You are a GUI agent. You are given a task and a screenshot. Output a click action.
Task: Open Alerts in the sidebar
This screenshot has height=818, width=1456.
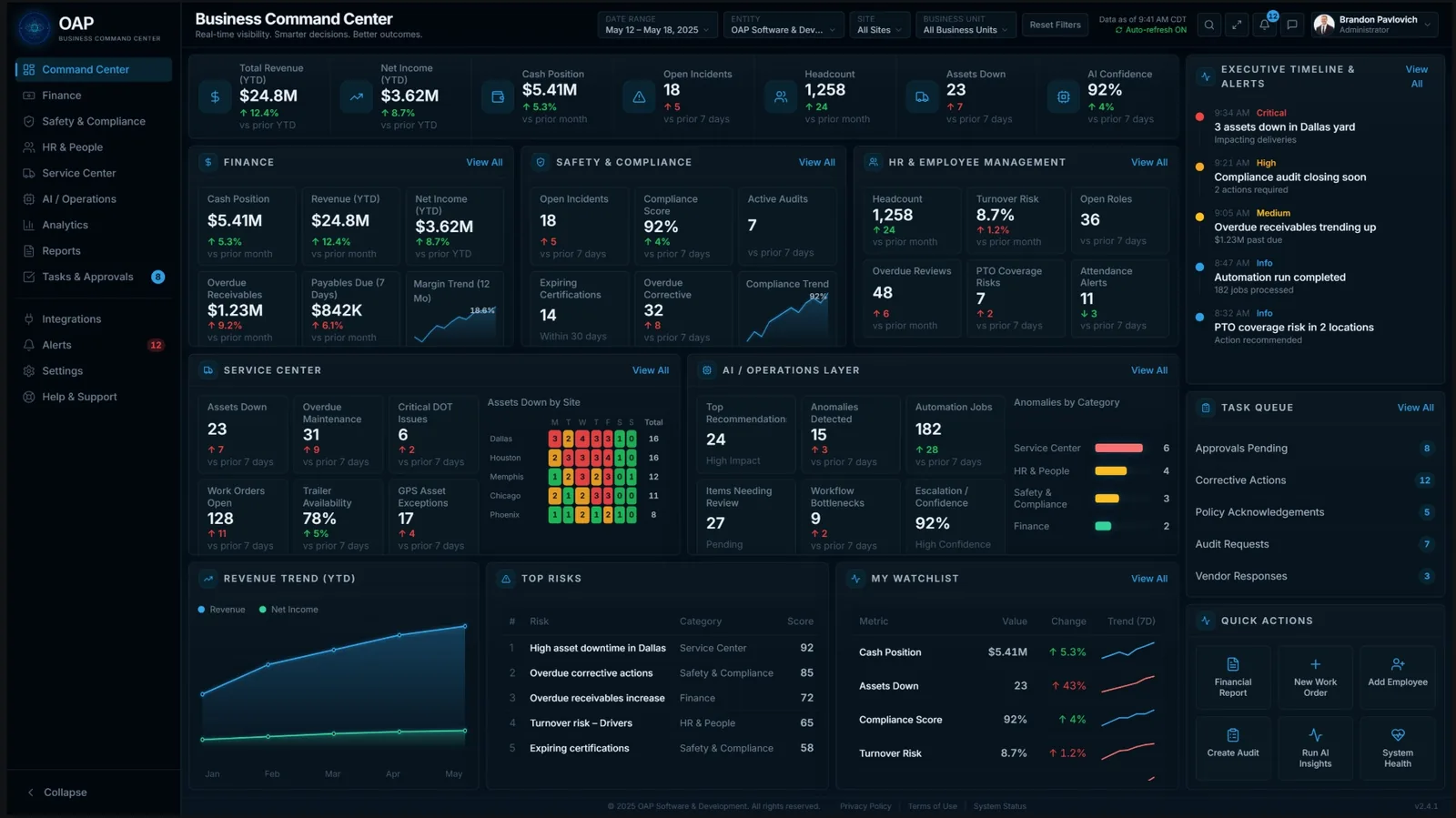[93, 345]
